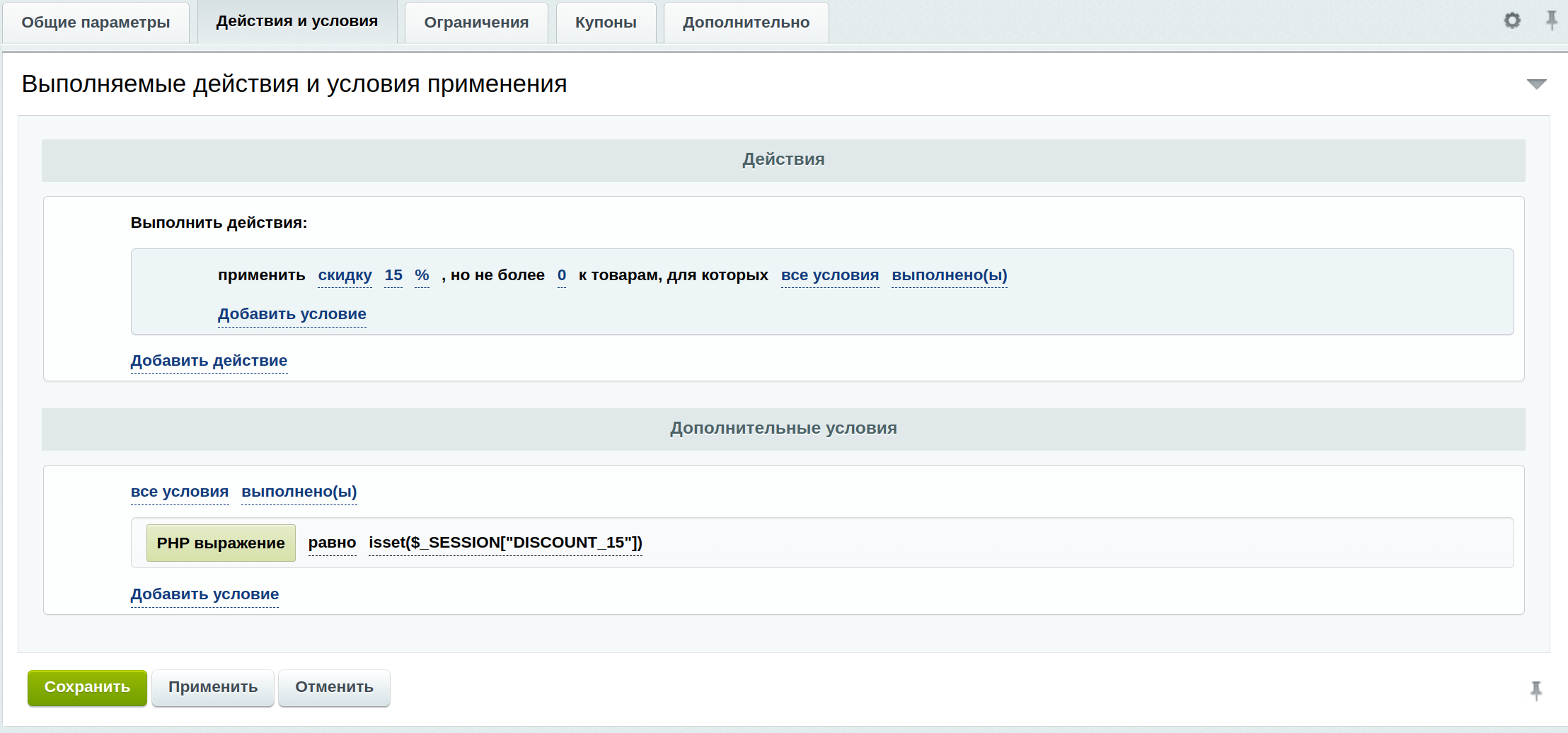The height and width of the screenshot is (733, 1568).
Task: Pin the bottom button panel
Action: pos(1535,690)
